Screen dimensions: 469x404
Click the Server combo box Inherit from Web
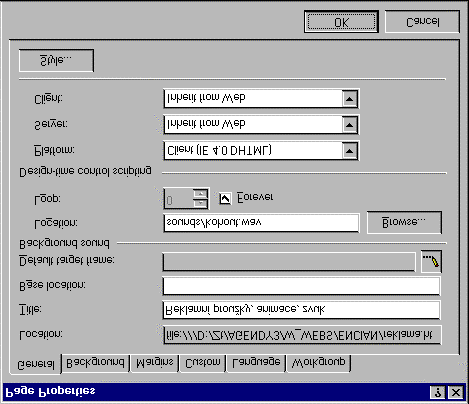pos(261,125)
